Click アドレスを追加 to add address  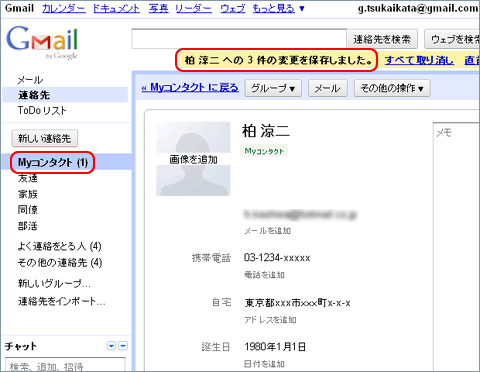[x=270, y=320]
